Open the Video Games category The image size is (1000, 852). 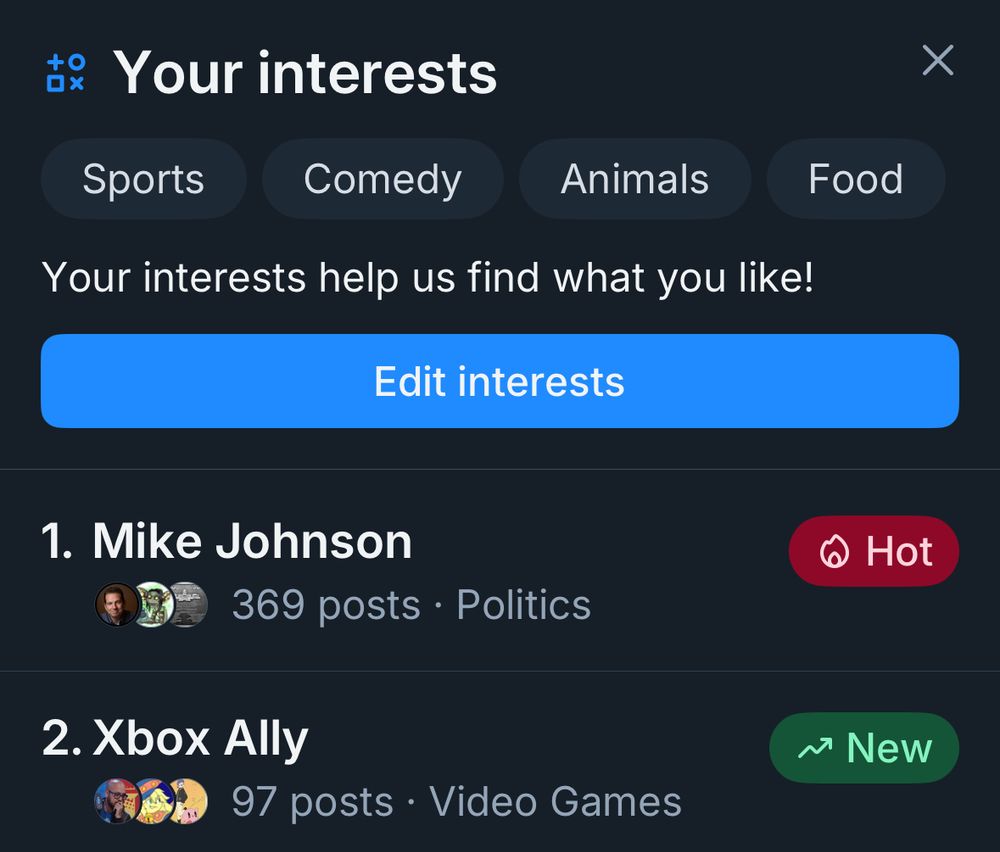coord(554,801)
